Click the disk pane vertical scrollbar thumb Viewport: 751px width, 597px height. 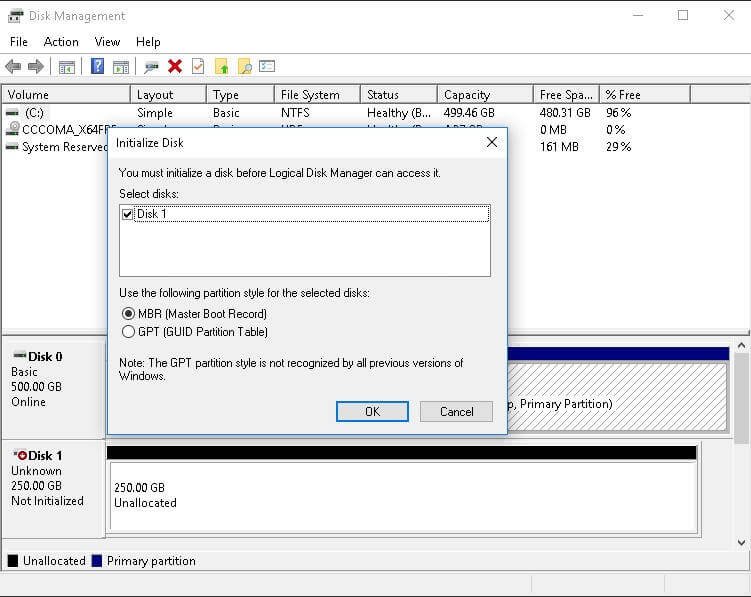click(741, 399)
